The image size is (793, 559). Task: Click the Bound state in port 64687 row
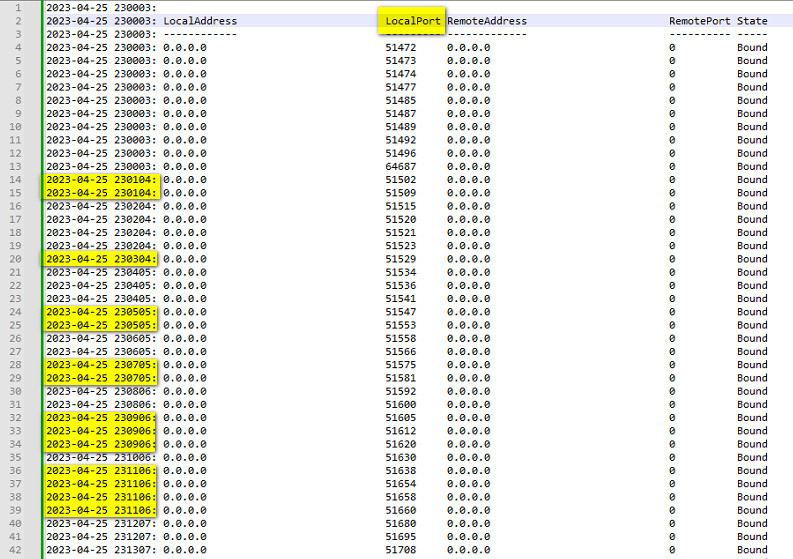[x=752, y=166]
